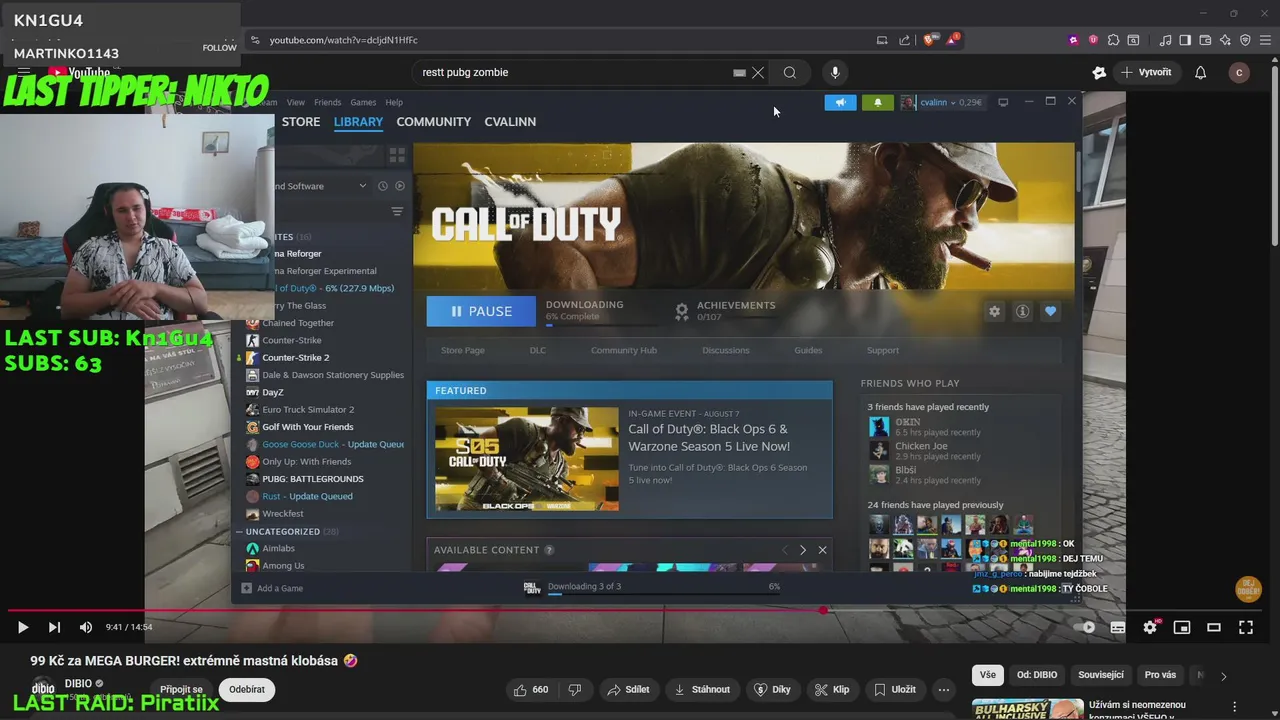Open Brave Rewards triangle icon

click(952, 40)
